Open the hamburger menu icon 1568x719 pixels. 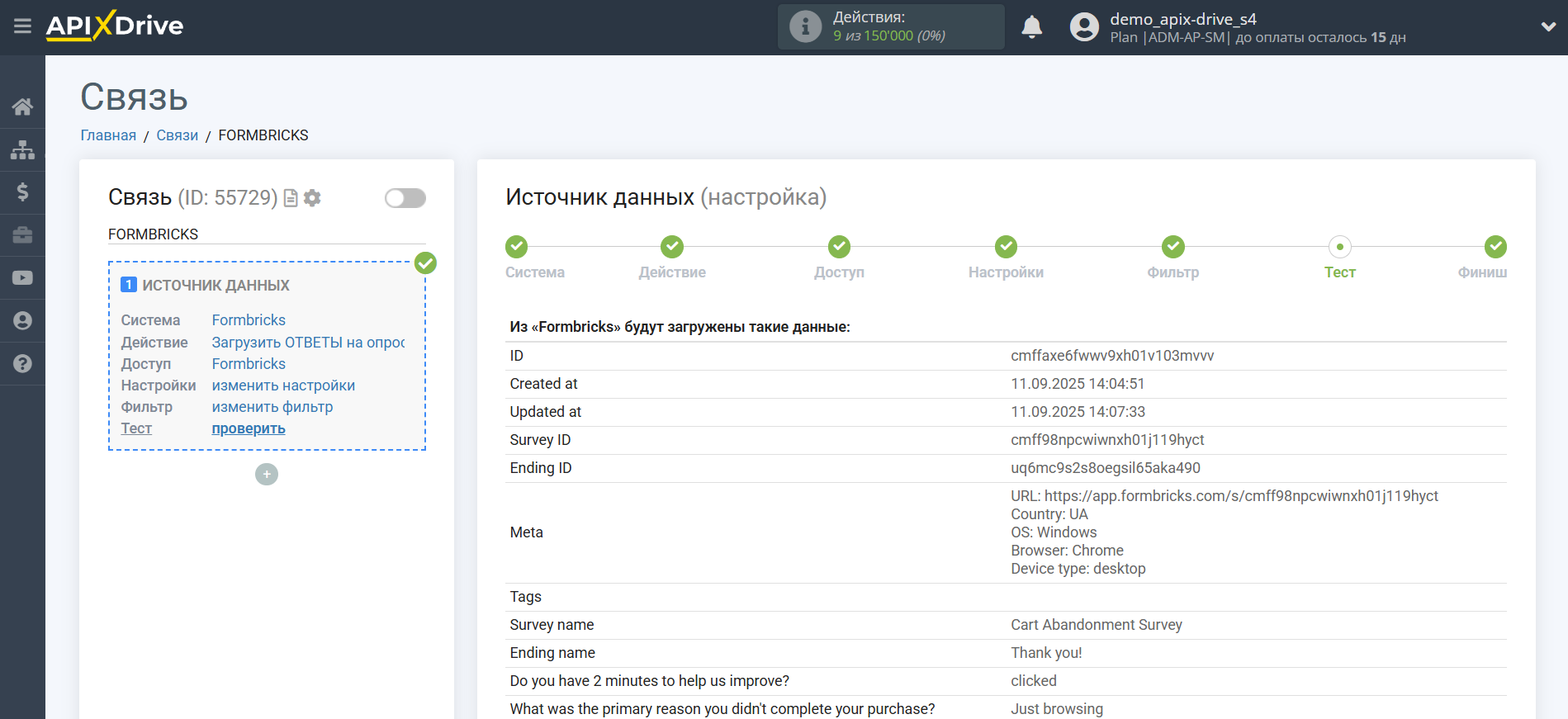[22, 26]
